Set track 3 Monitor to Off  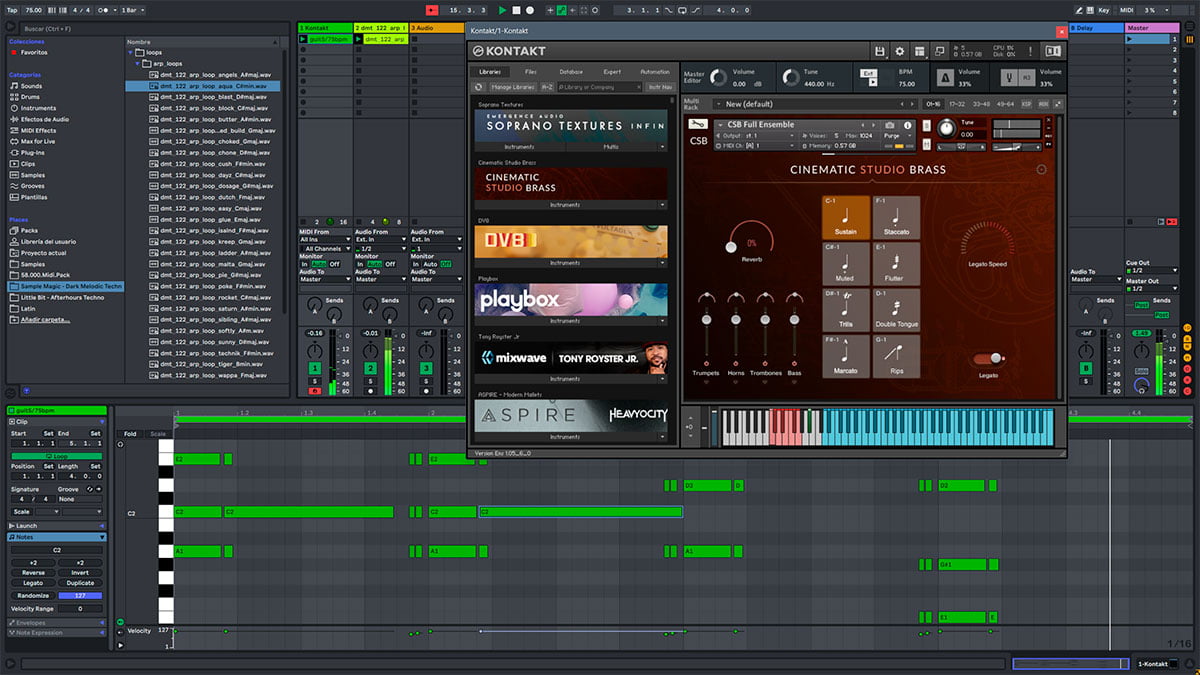coord(445,264)
